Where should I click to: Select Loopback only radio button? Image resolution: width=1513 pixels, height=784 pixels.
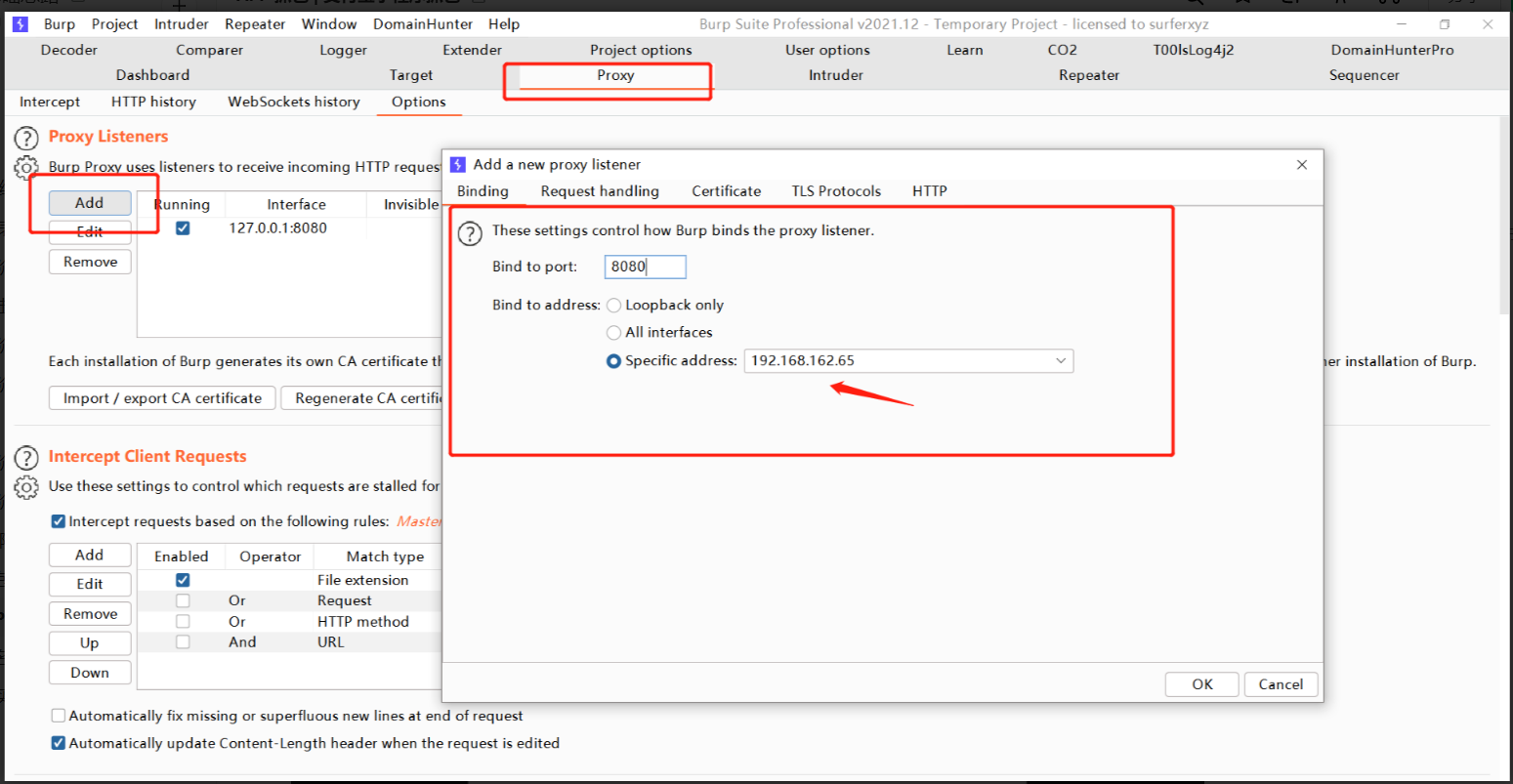pos(613,306)
